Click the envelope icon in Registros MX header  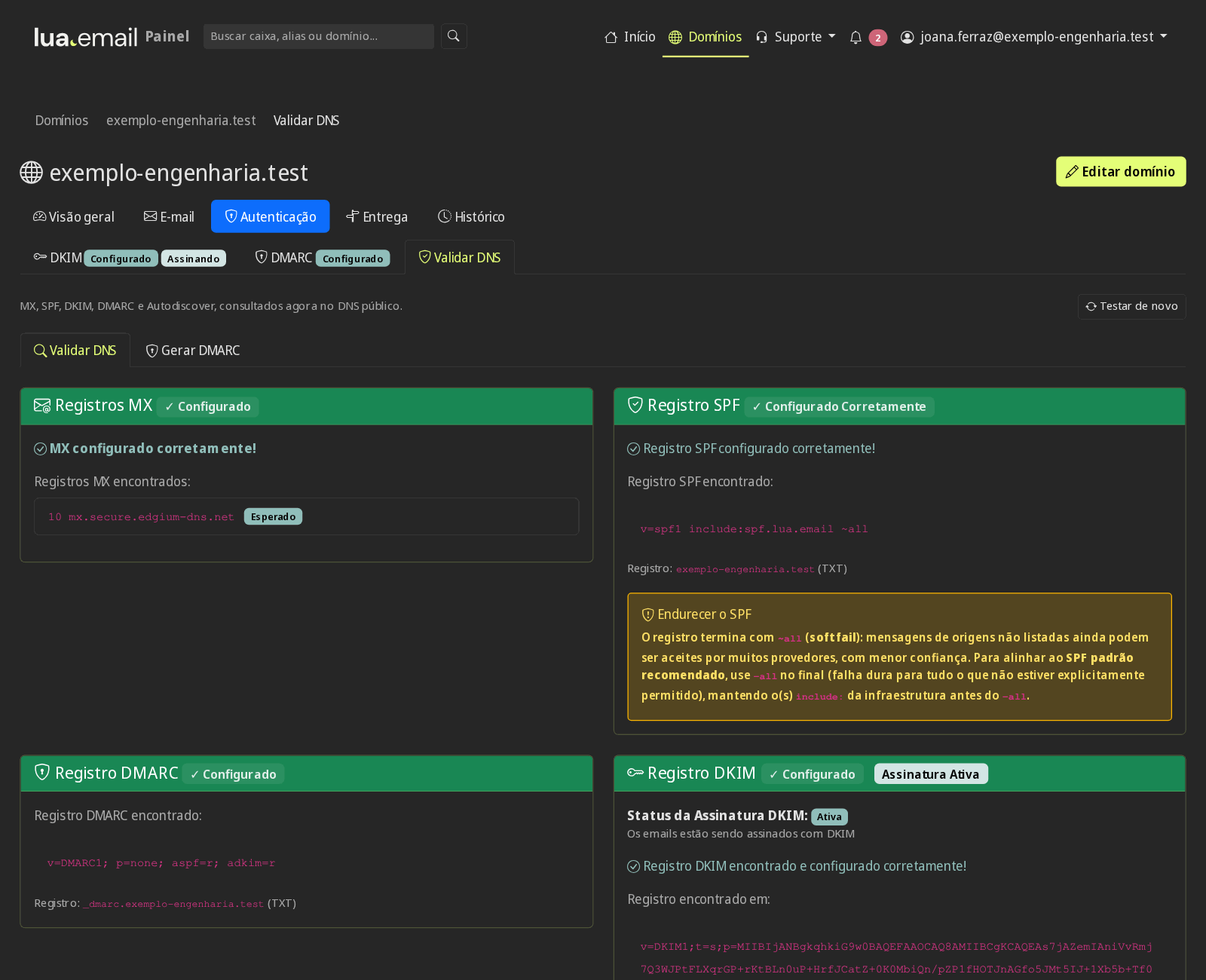pyautogui.click(x=42, y=406)
